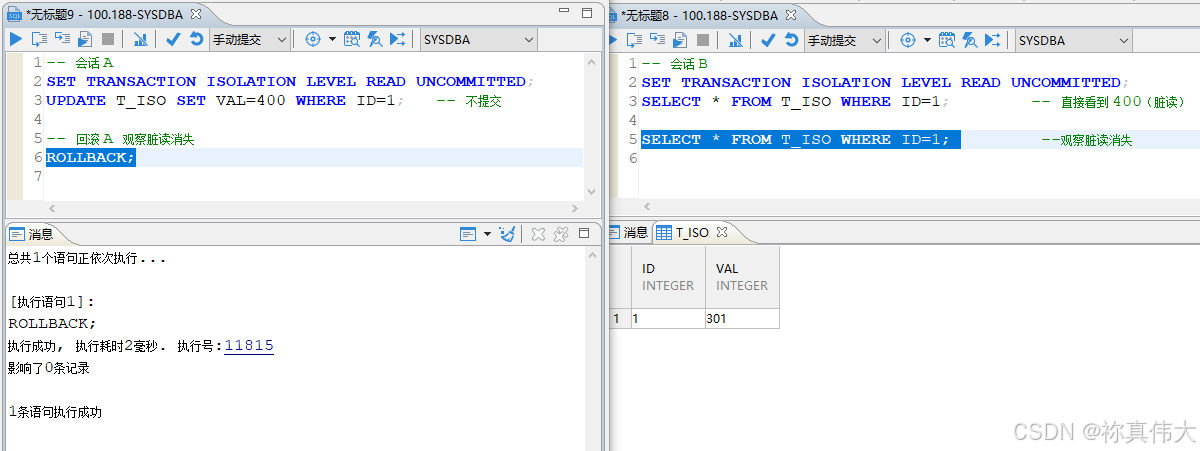
Task: Click execute-script icon in 无标题9 toolbar
Action: pos(62,40)
